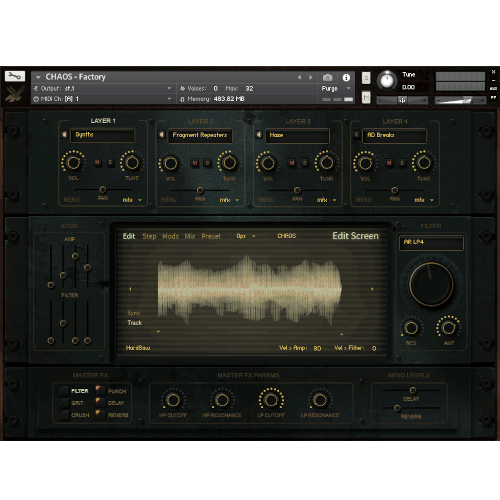The width and height of the screenshot is (500, 500).
Task: Switch to the Step tab
Action: 149,236
